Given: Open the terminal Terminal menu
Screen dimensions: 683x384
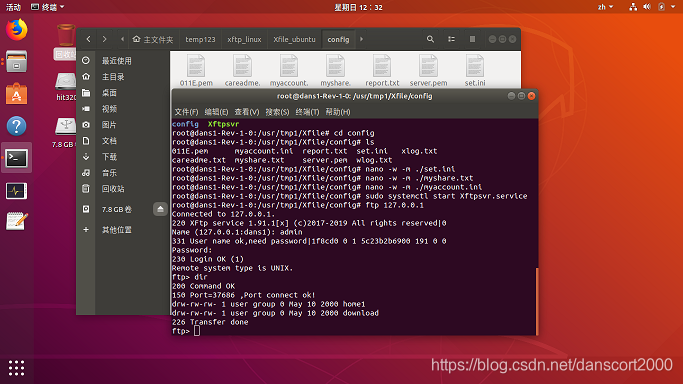Looking at the screenshot, I should click(x=307, y=112).
